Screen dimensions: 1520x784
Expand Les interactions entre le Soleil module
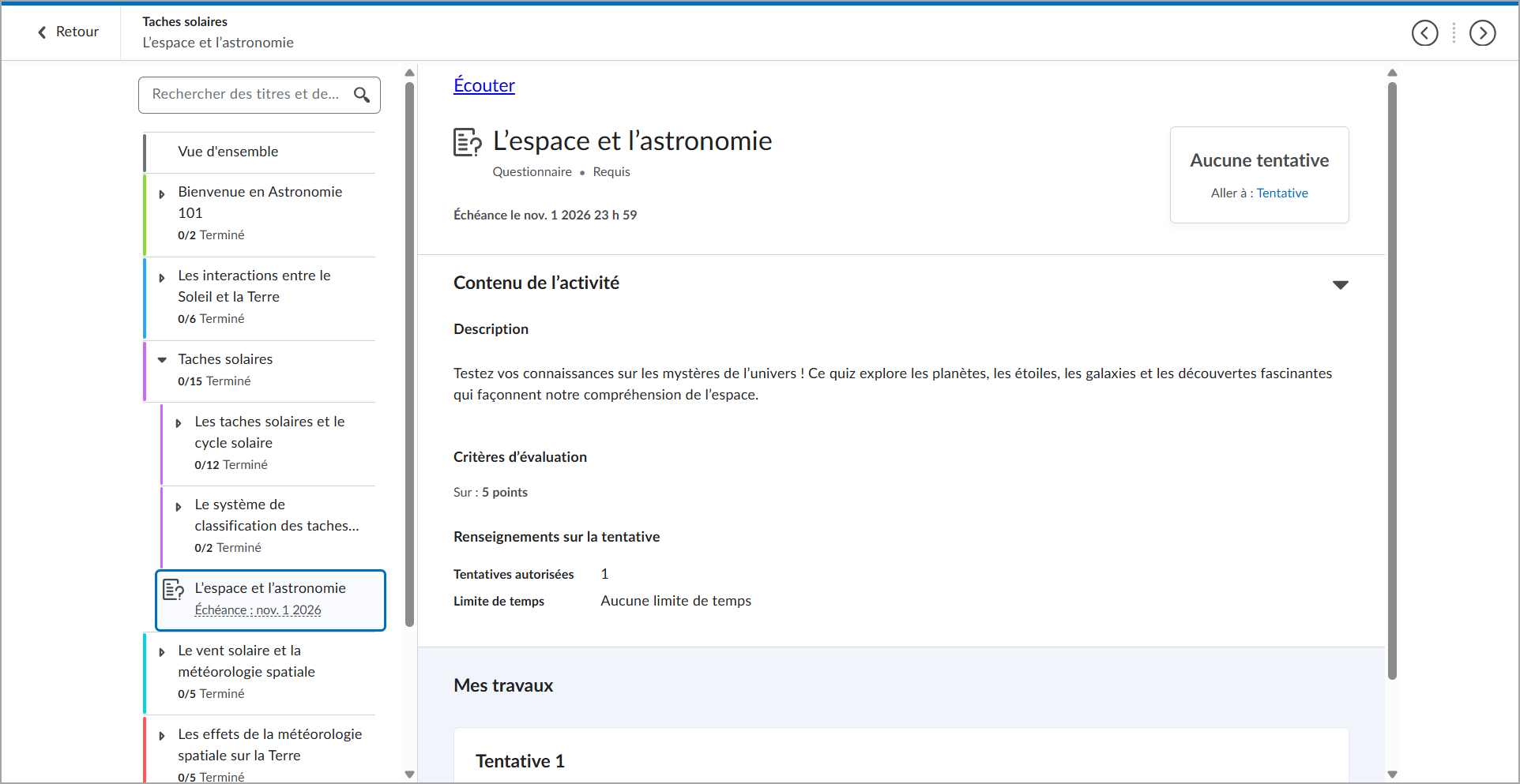click(162, 278)
